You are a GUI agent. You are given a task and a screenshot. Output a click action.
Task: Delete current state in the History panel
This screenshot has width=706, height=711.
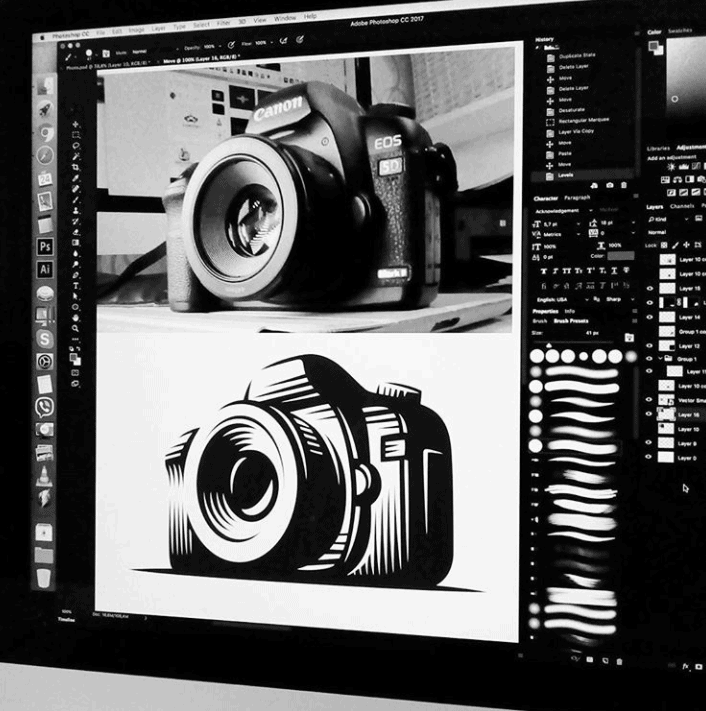(x=624, y=185)
